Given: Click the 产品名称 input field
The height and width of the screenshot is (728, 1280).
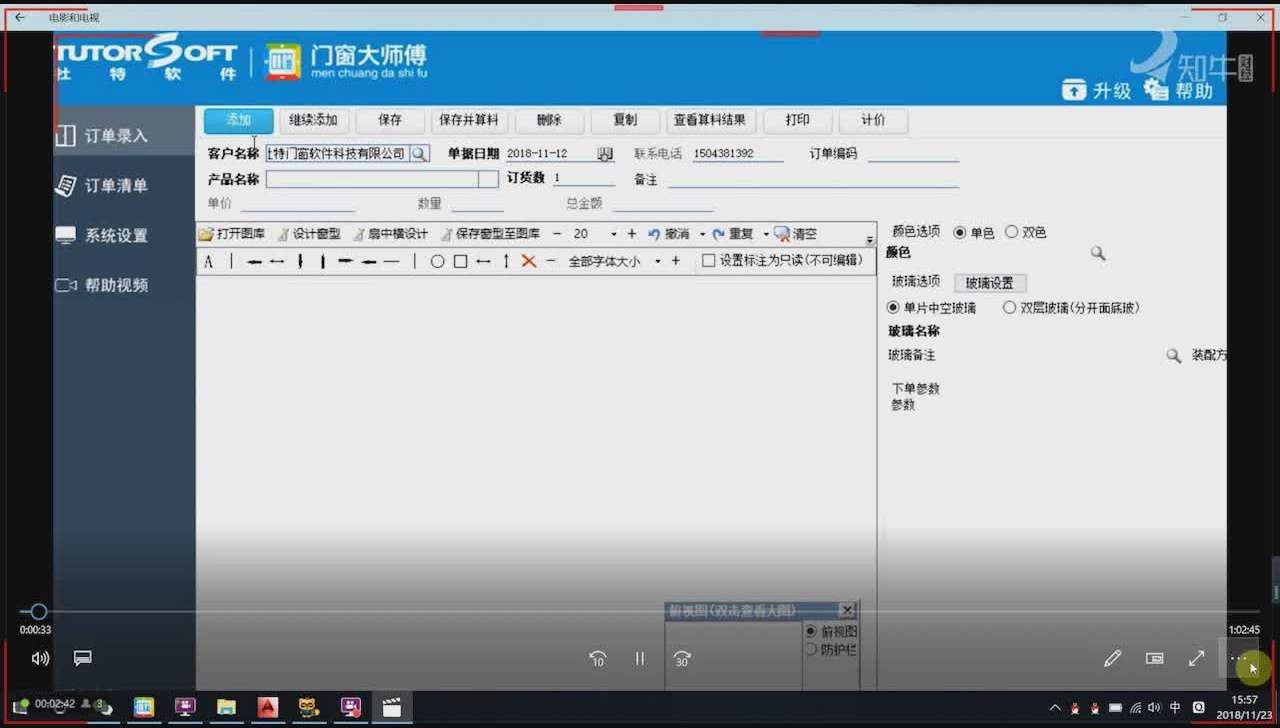Looking at the screenshot, I should (372, 179).
